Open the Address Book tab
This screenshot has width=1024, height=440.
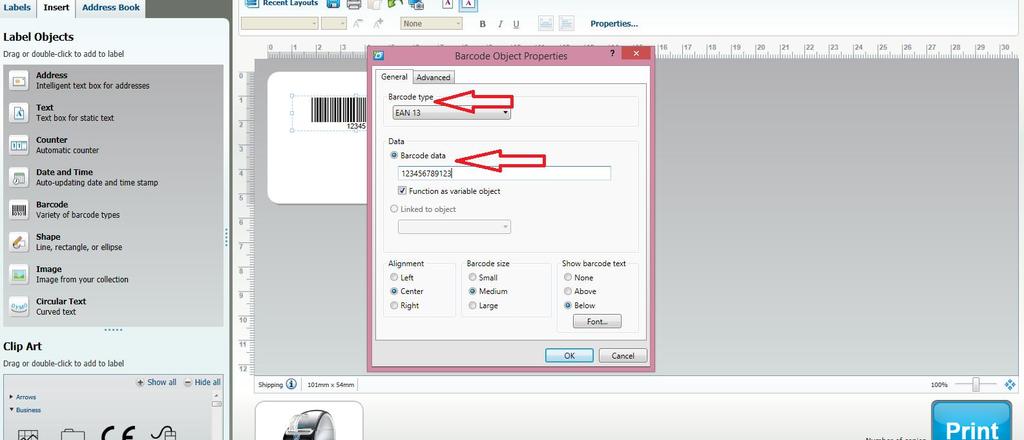coord(110,8)
